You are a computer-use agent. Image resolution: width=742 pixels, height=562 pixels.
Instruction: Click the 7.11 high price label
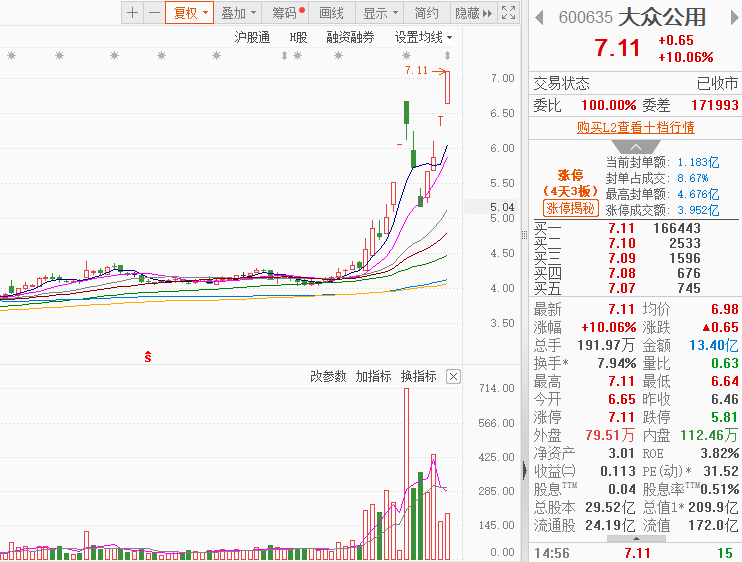(x=417, y=70)
